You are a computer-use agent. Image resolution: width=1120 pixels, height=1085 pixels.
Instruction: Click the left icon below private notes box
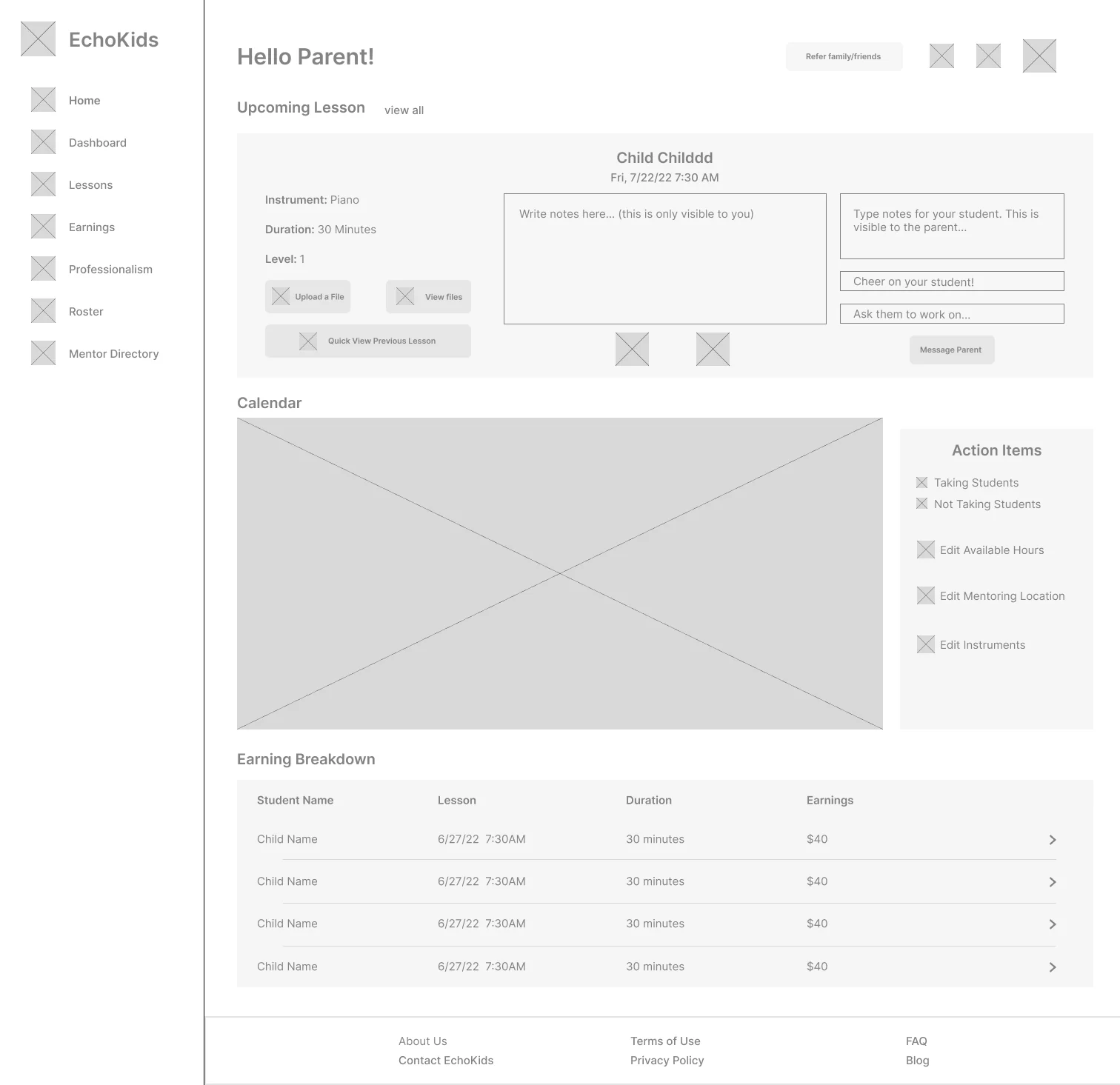pos(632,349)
